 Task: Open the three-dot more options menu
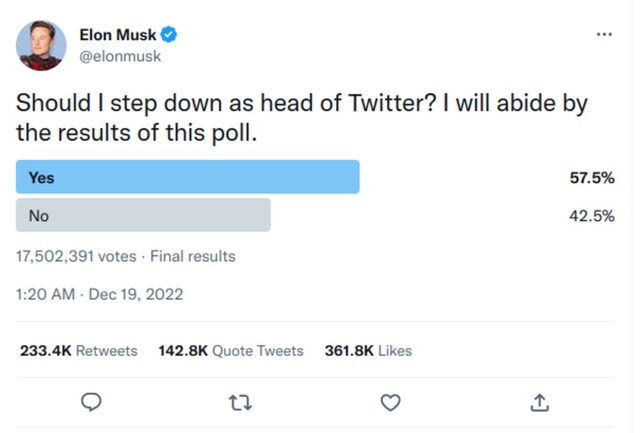tap(603, 35)
